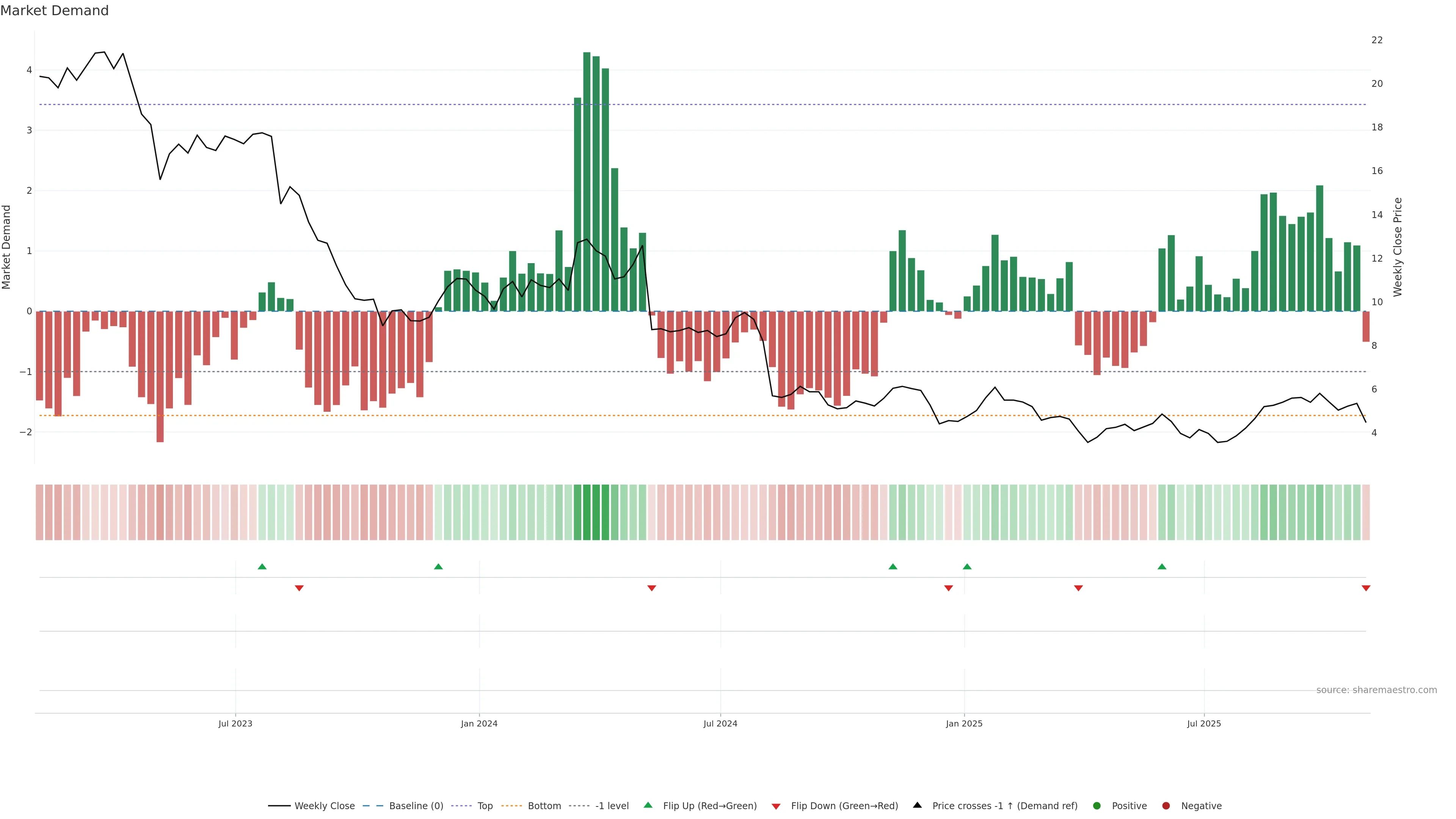Click the first green Flip Up triangle marker
Viewport: 1456px width, 819px height.
coord(262,566)
